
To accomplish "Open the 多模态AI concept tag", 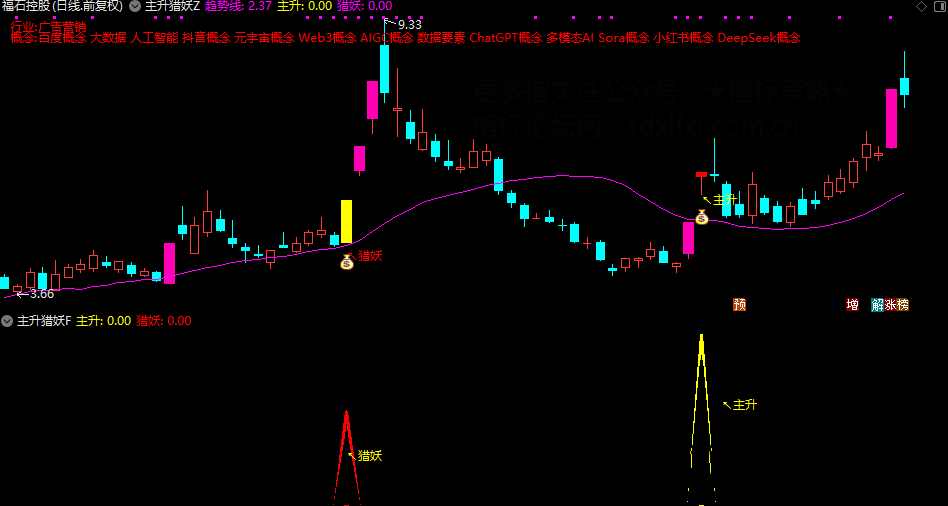I will point(571,38).
